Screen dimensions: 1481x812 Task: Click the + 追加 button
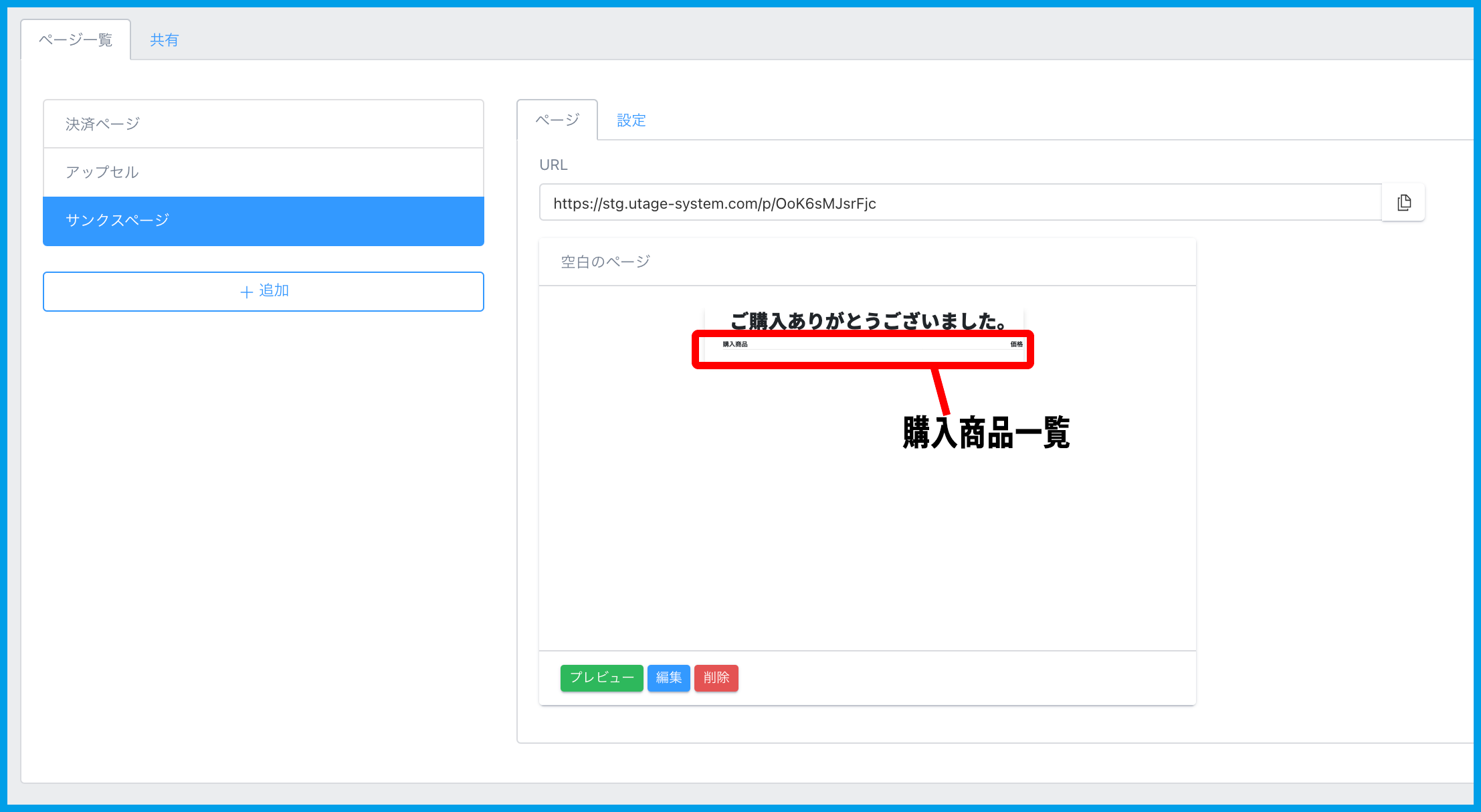click(x=263, y=291)
